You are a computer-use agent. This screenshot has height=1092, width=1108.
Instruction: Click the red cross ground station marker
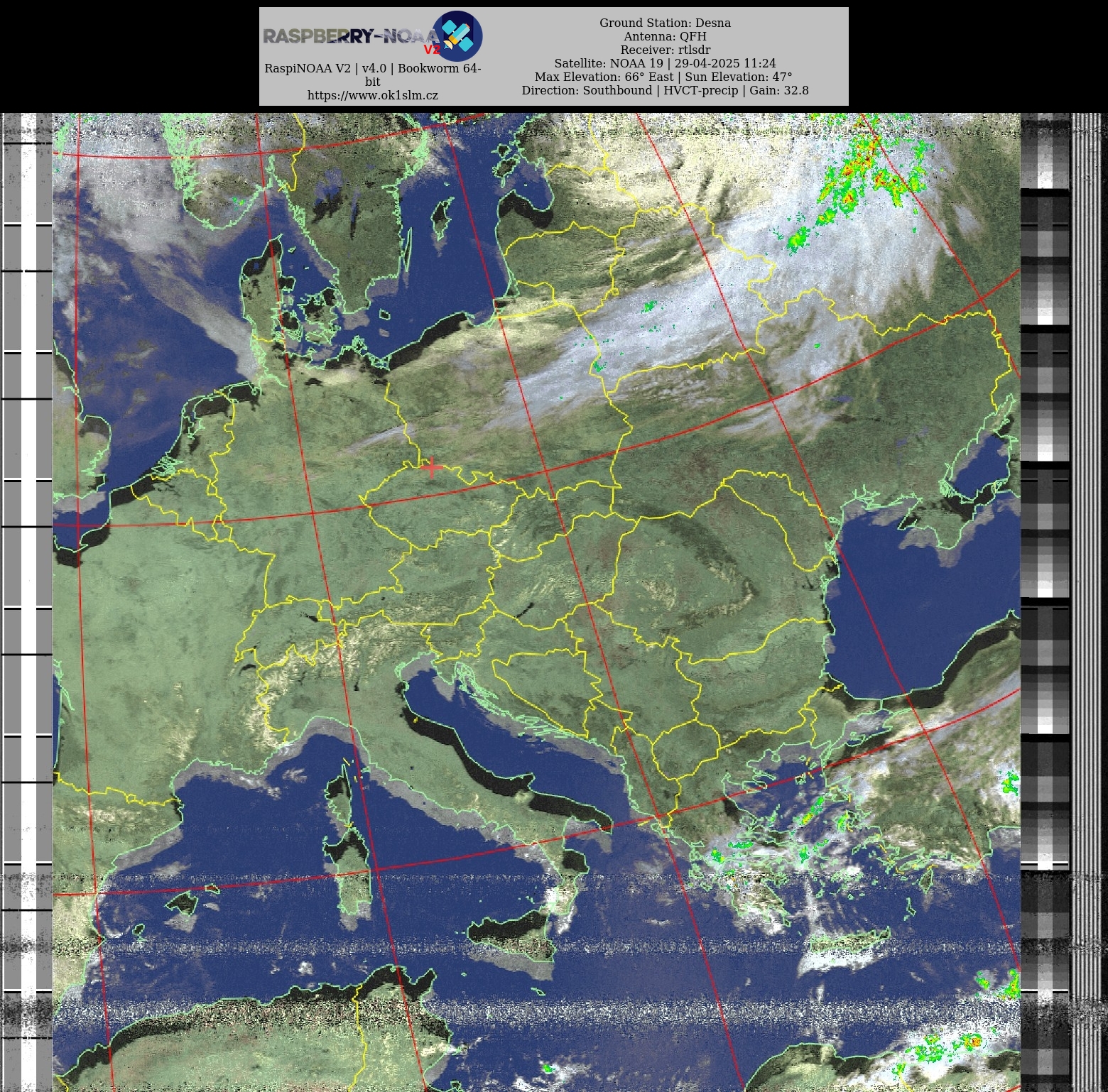click(x=431, y=467)
